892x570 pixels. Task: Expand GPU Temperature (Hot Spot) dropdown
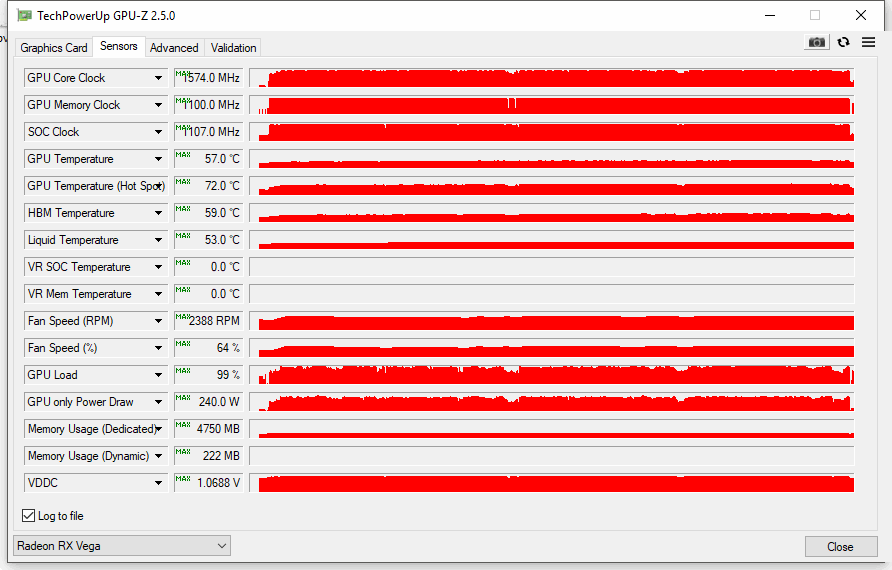click(x=159, y=186)
